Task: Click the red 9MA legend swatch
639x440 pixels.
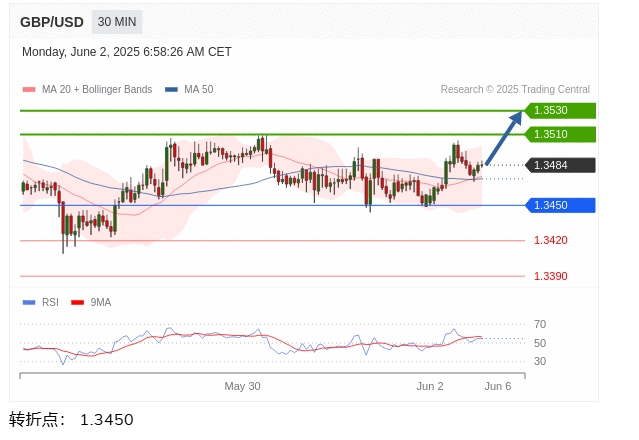Action: [77, 302]
